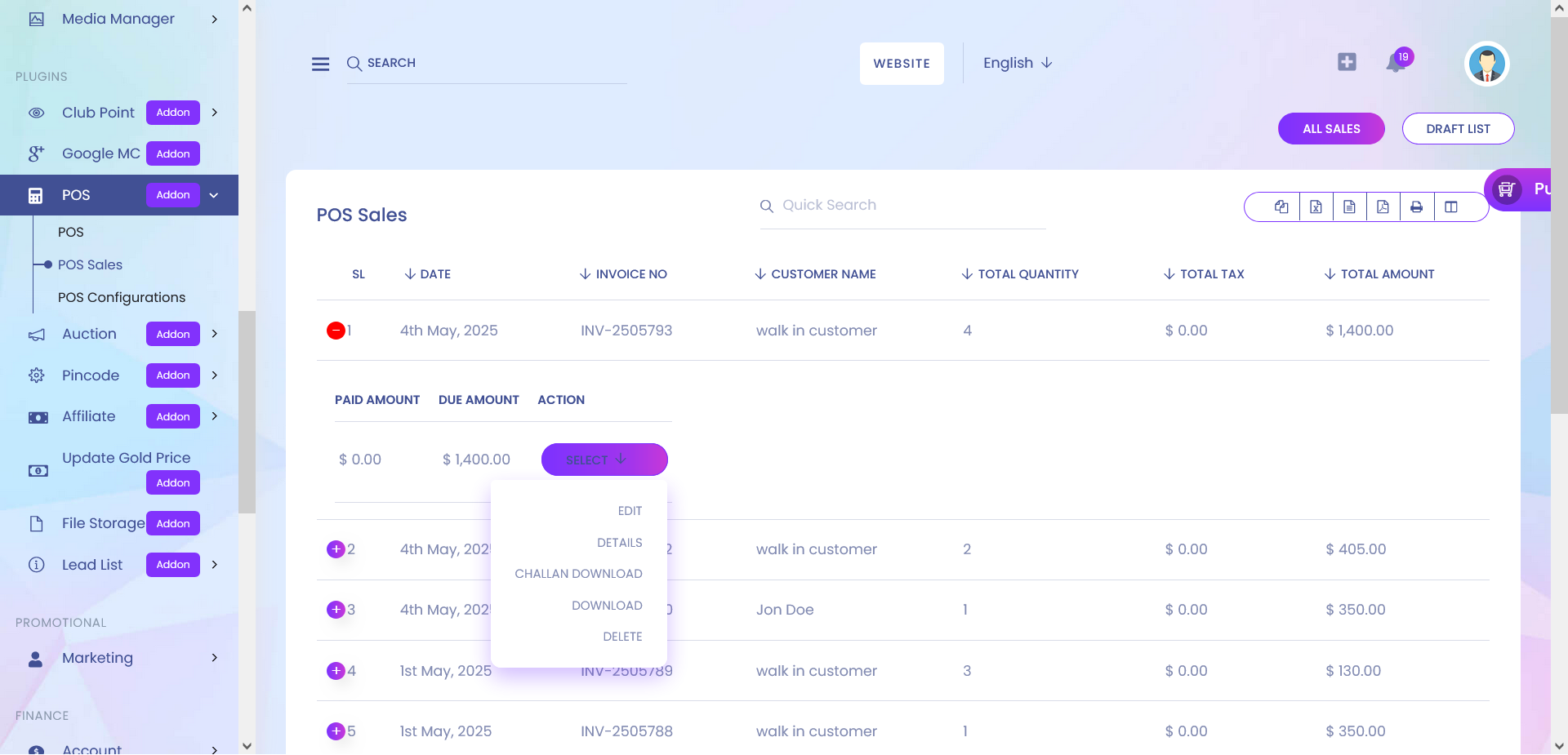1568x755 pixels.
Task: Click the Auction megaphone icon
Action: tap(37, 335)
